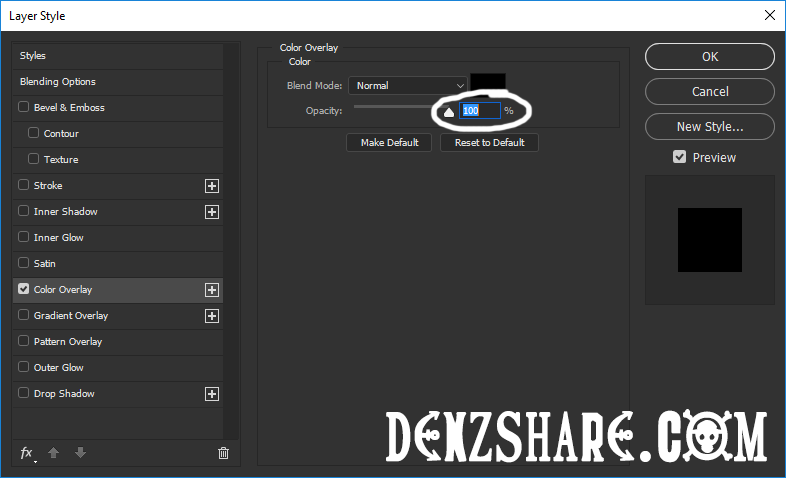Select the Outer Glow effect label
The height and width of the screenshot is (478, 786).
[x=59, y=368]
